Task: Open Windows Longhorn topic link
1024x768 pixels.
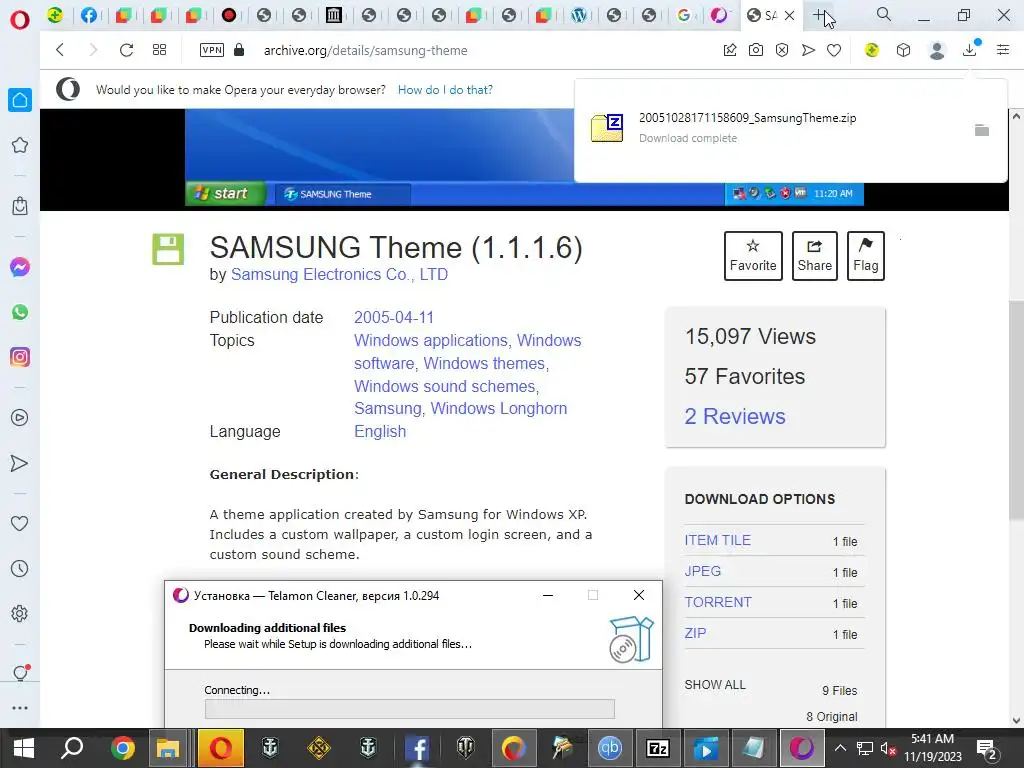Action: coord(498,408)
